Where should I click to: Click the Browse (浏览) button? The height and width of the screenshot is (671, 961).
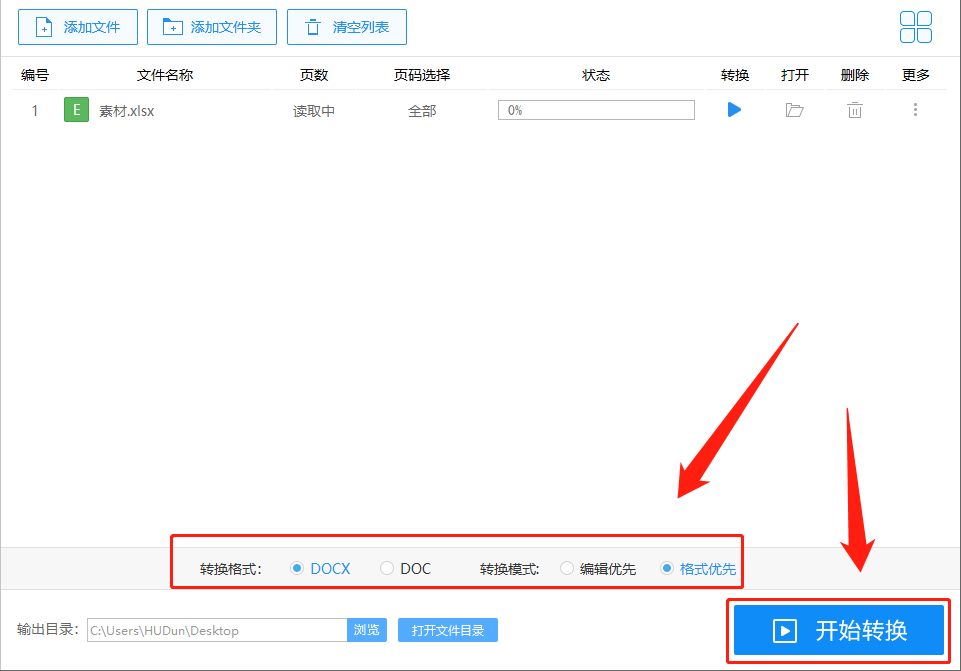(x=367, y=630)
